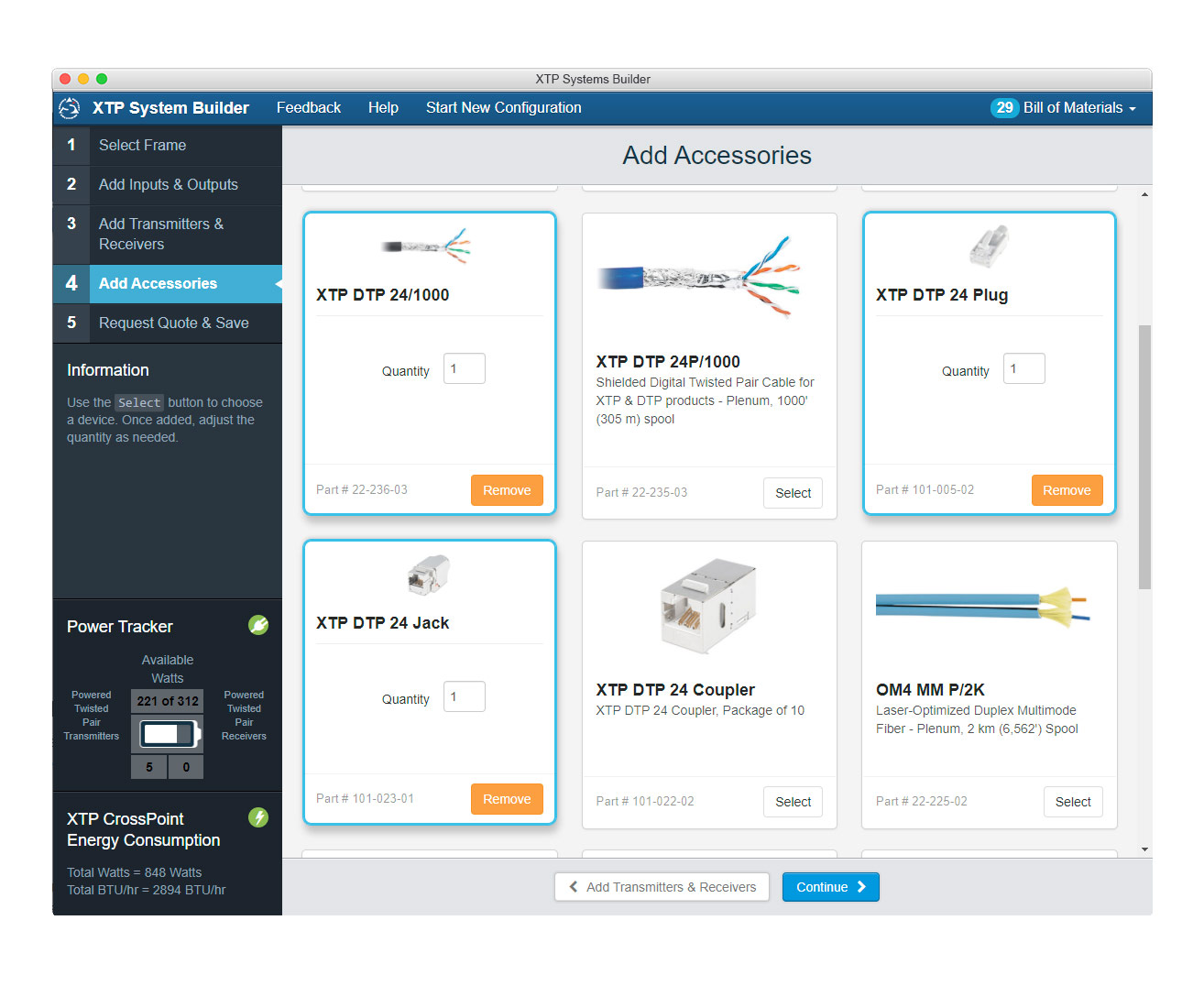Click Start New Configuration

point(503,108)
